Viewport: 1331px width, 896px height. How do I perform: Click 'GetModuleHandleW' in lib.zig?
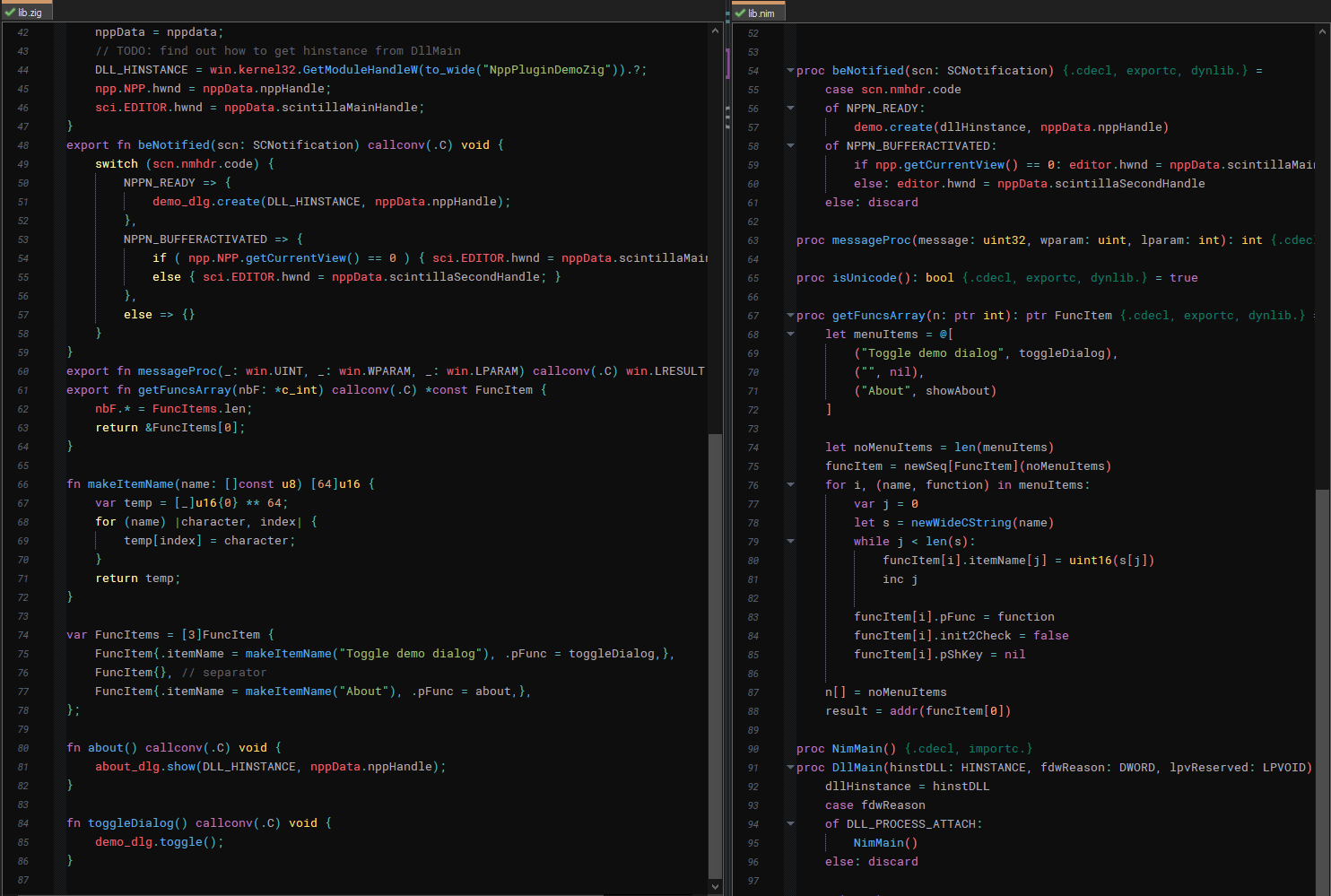[361, 70]
